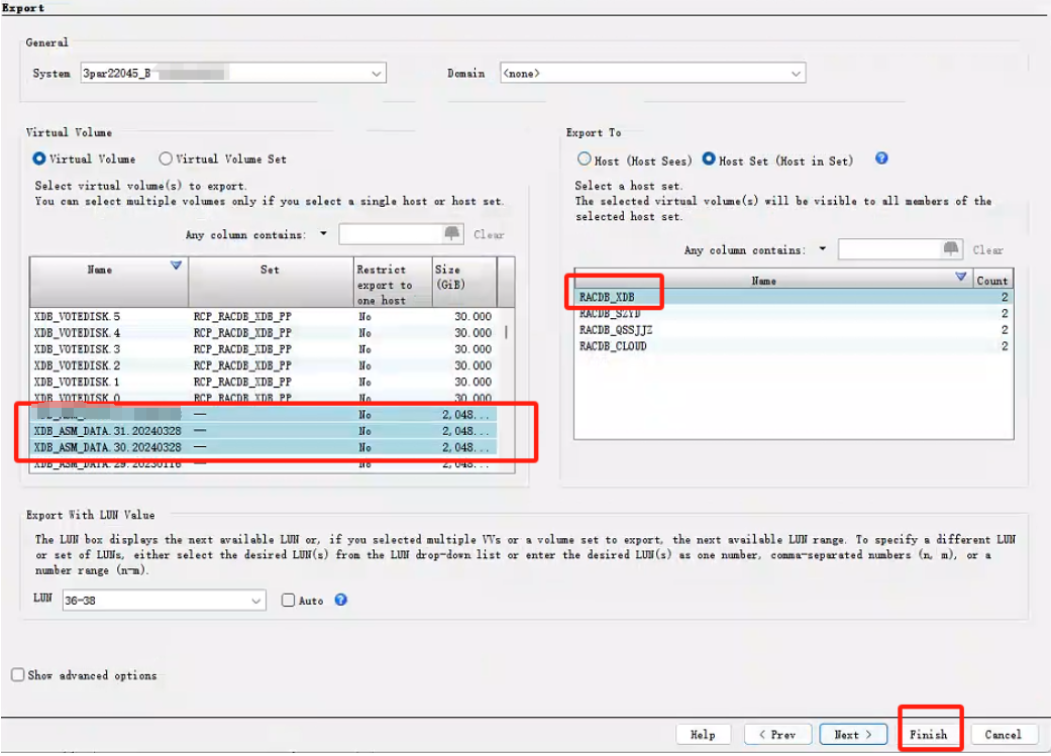Expand Any column contains filter in Export To

tap(822, 249)
